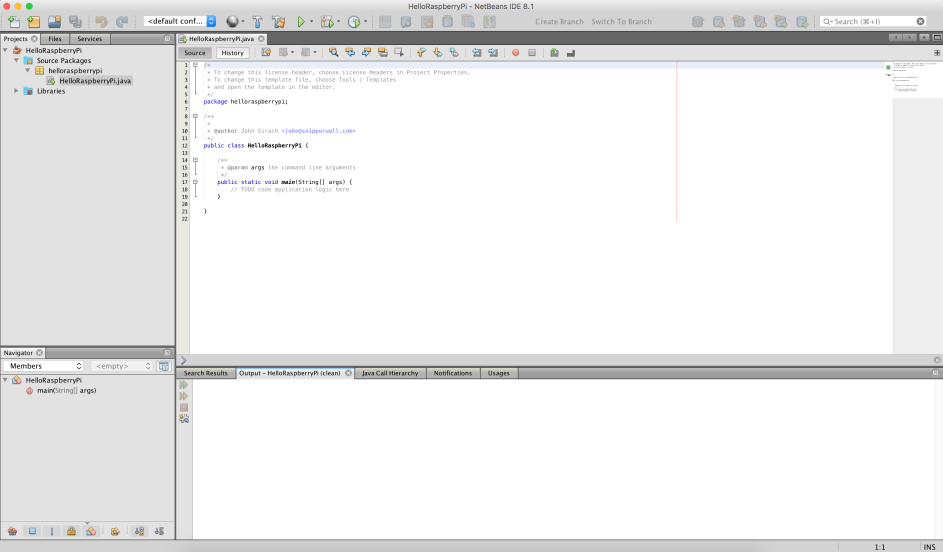Select the HelloRaspberryPi.java editor tab

(221, 38)
